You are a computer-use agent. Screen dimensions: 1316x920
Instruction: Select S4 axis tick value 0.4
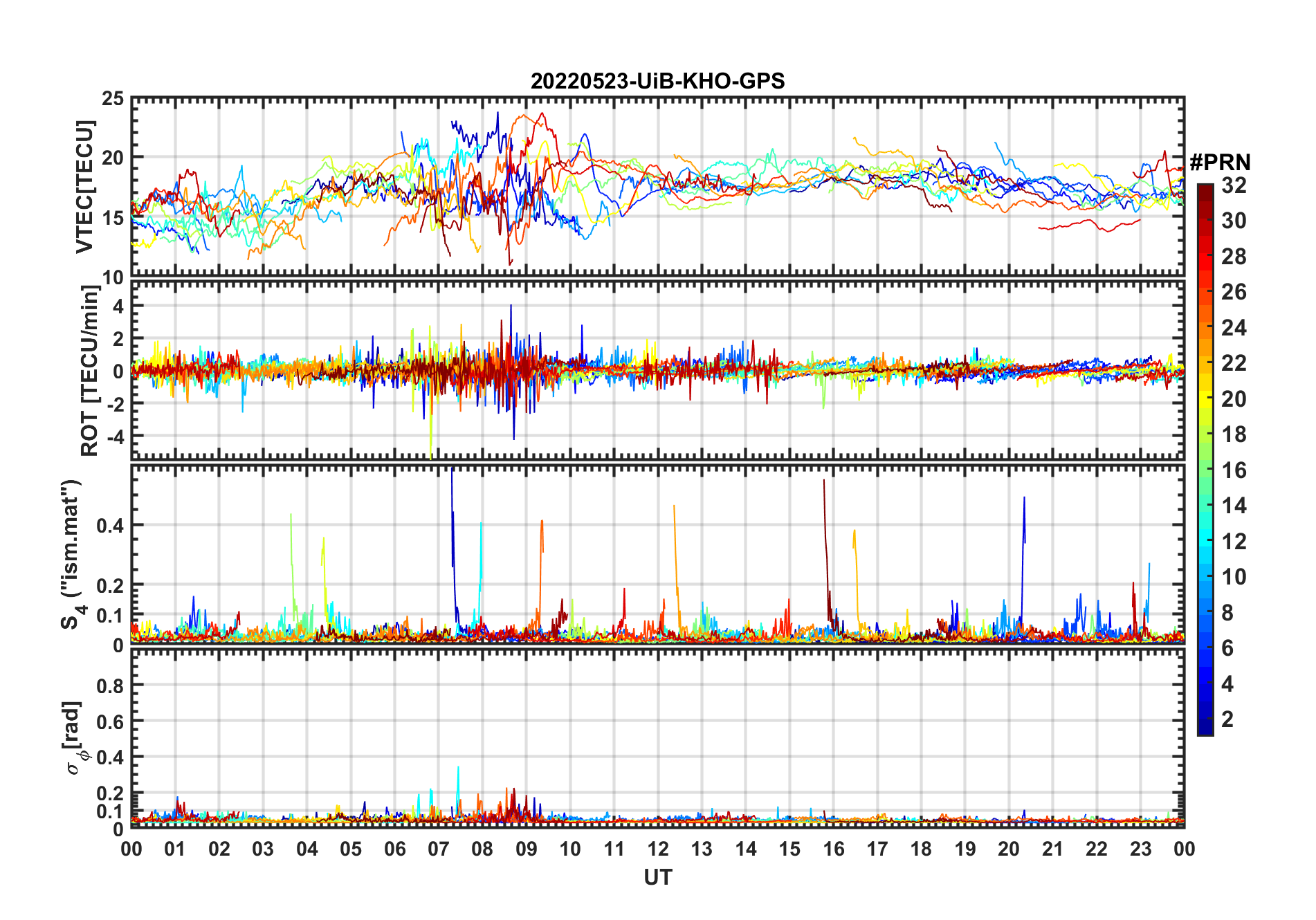click(109, 525)
